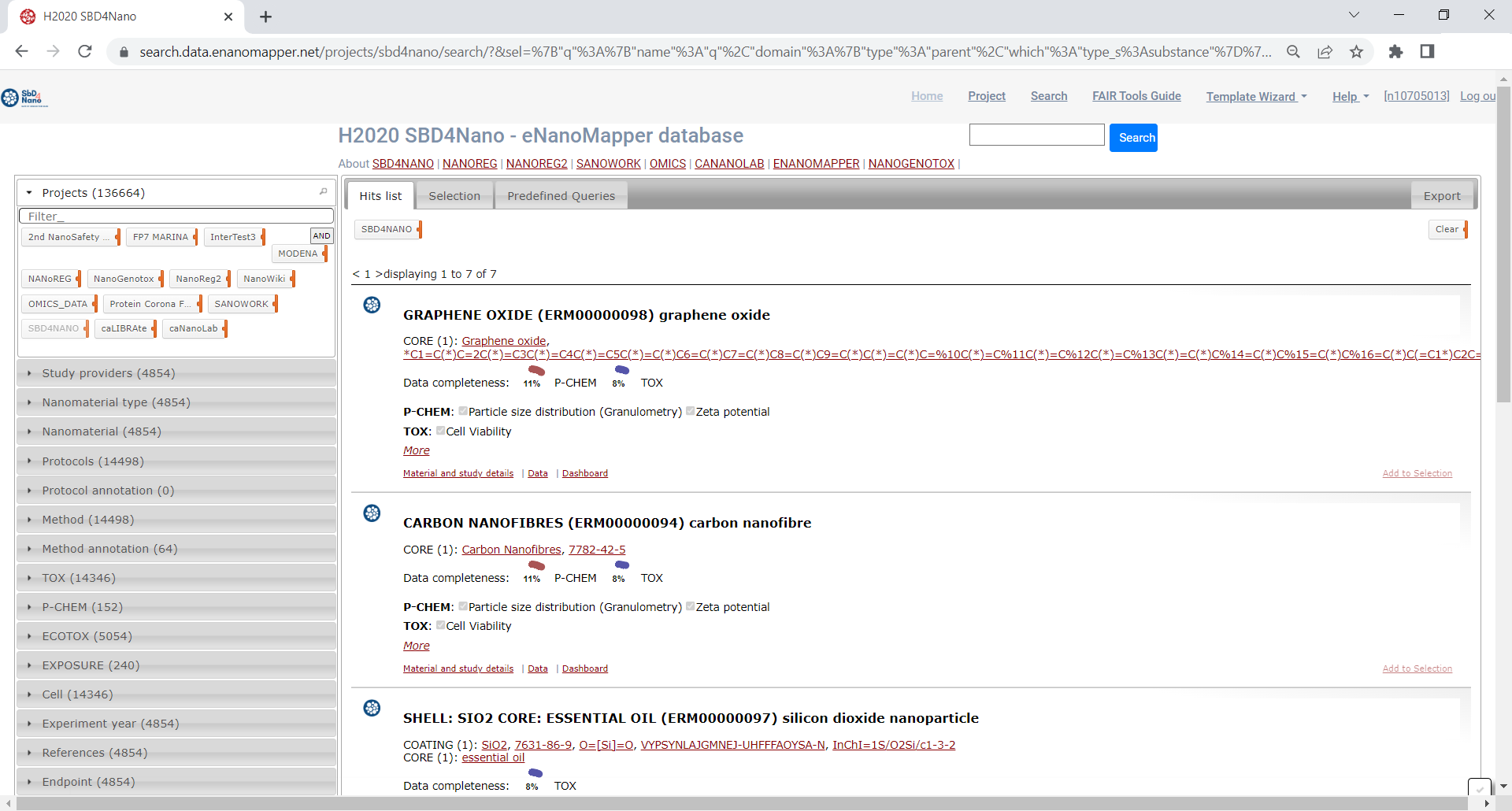Toggle Particle size distribution checkbox for graphene oxide
1512x811 pixels.
463,411
